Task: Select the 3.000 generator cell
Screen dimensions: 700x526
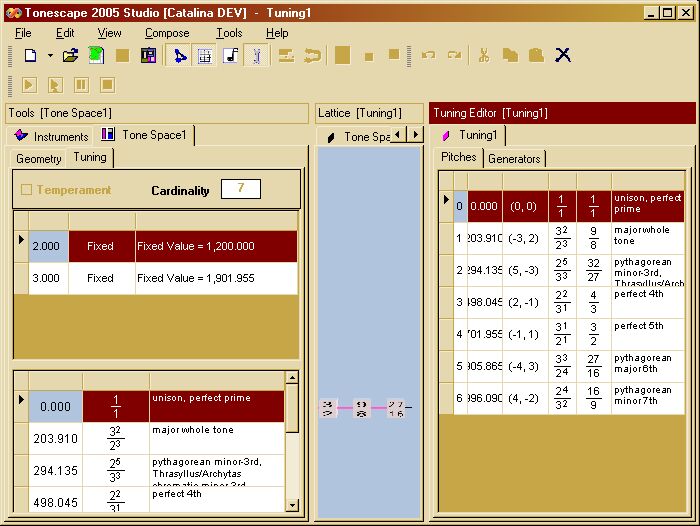Action: (x=48, y=278)
